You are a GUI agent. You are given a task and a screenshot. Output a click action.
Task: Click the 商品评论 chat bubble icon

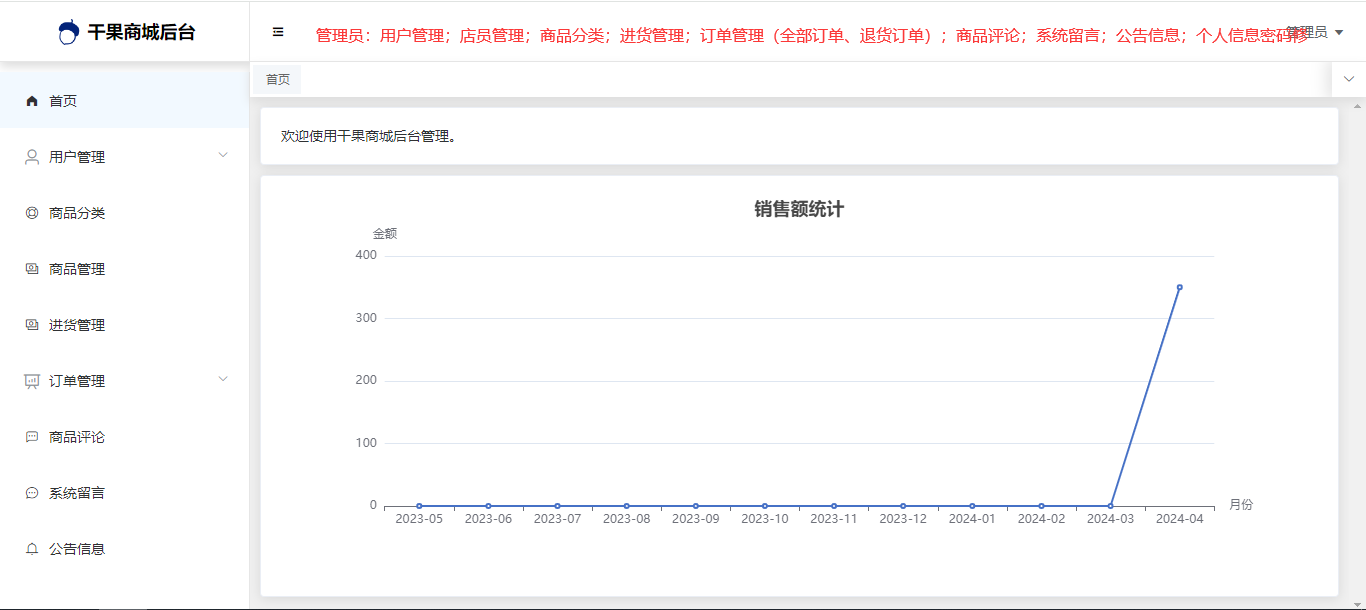[x=32, y=437]
